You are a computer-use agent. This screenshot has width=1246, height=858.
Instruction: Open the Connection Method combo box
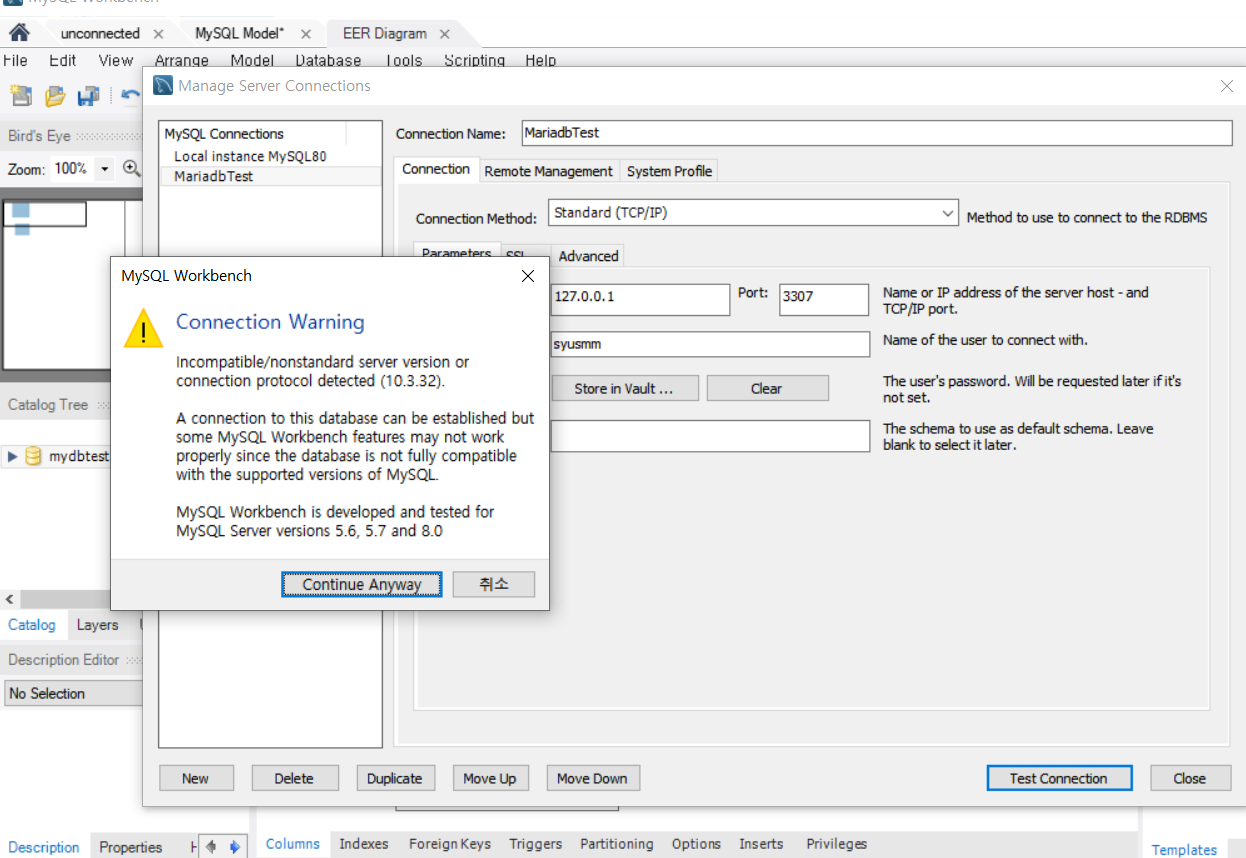754,213
